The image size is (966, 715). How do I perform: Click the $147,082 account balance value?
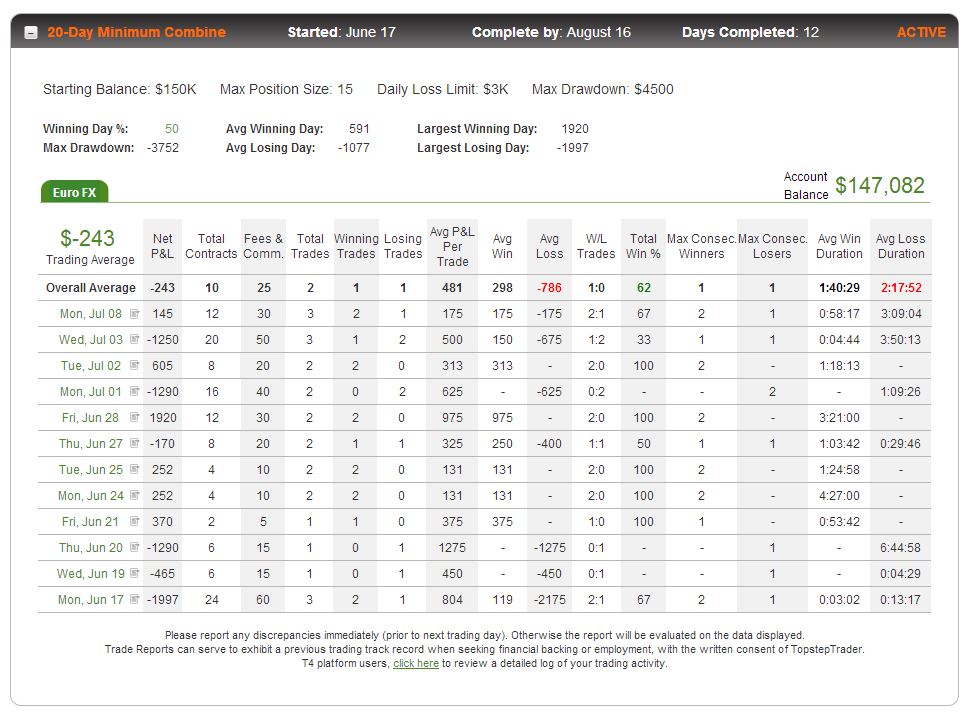click(x=880, y=185)
